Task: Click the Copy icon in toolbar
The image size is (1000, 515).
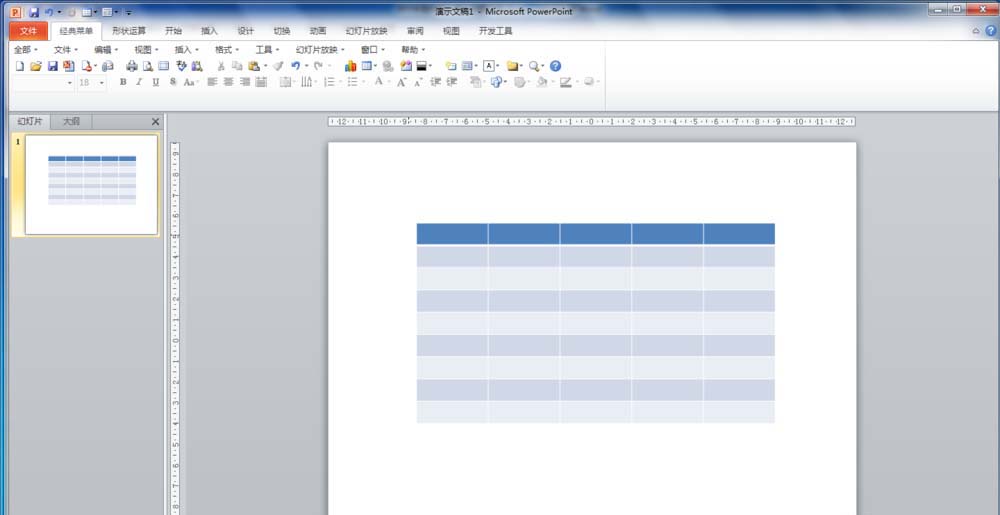Action: pos(237,66)
